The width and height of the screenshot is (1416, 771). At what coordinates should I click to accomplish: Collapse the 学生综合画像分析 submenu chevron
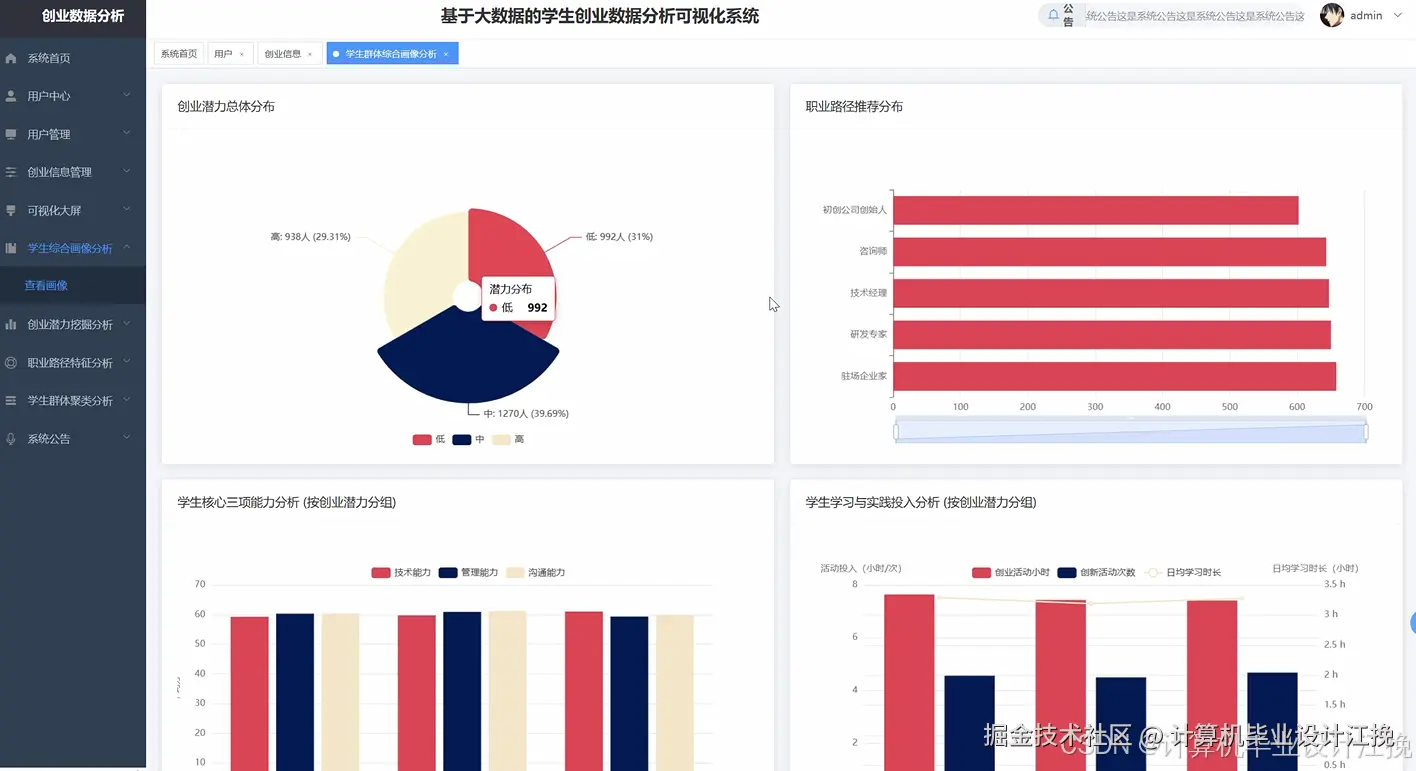[x=127, y=247]
